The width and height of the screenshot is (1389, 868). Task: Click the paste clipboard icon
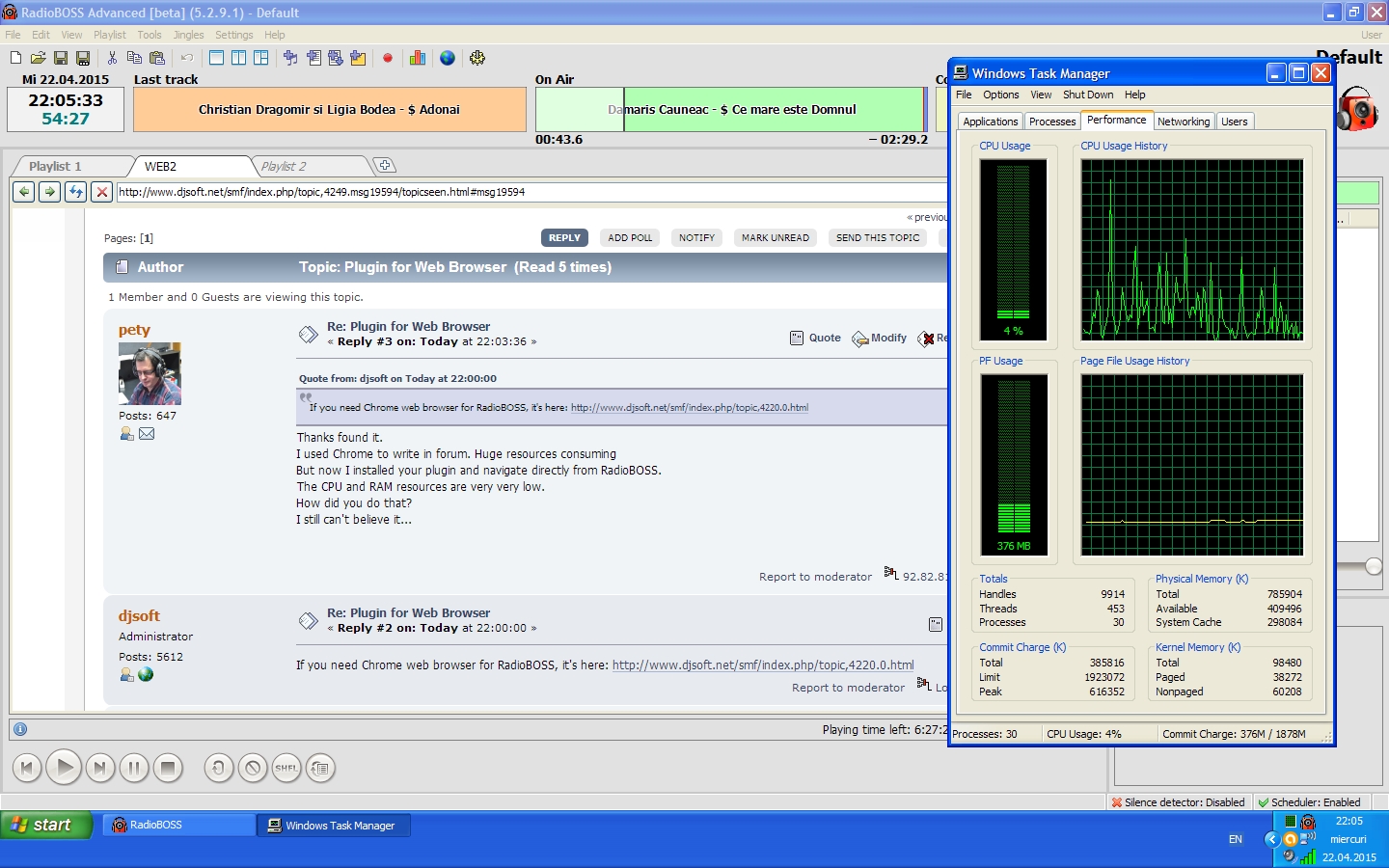tap(157, 58)
